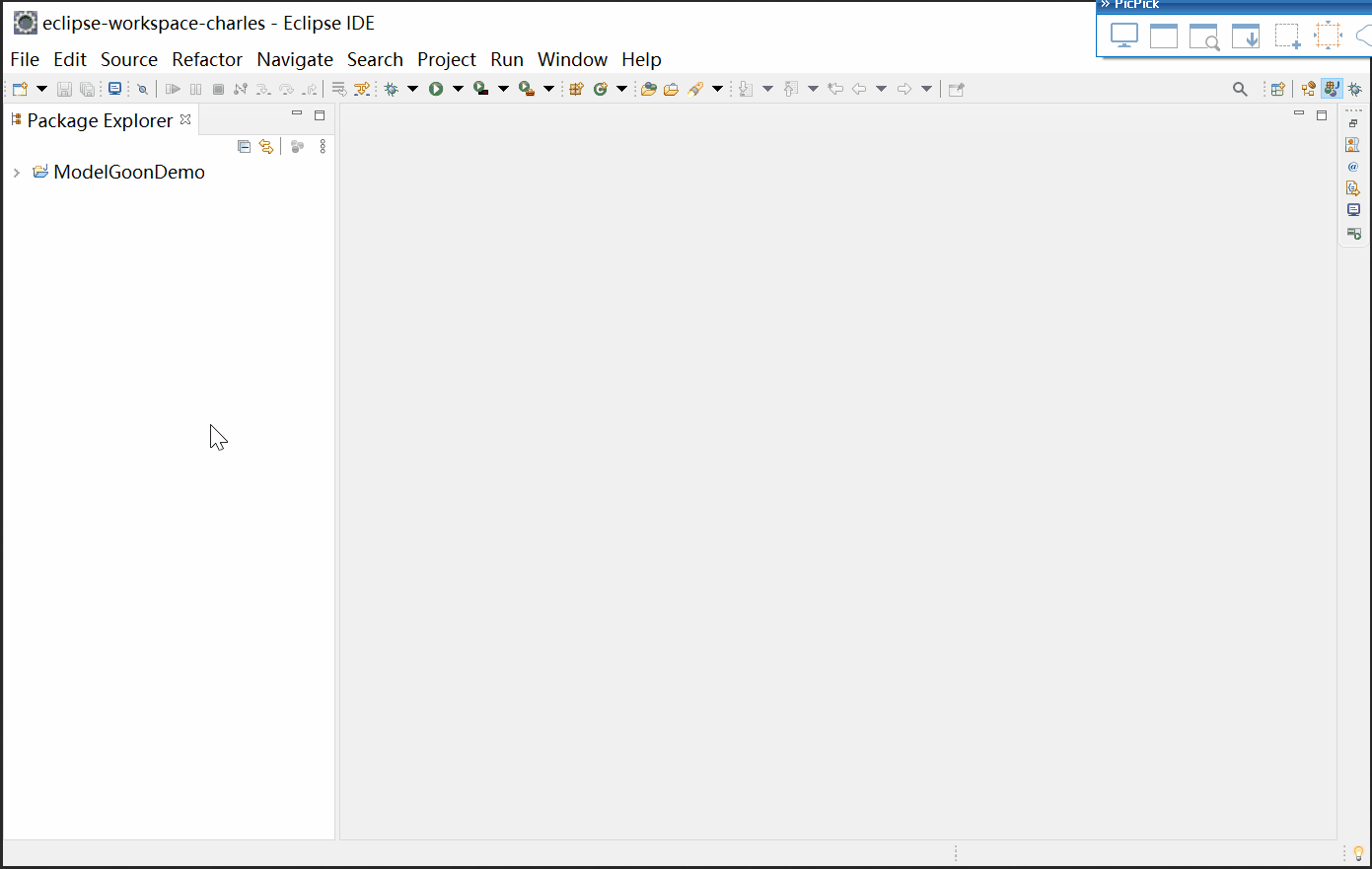This screenshot has height=869, width=1372.
Task: Open the Forward history dropdown arrow
Action: click(926, 89)
